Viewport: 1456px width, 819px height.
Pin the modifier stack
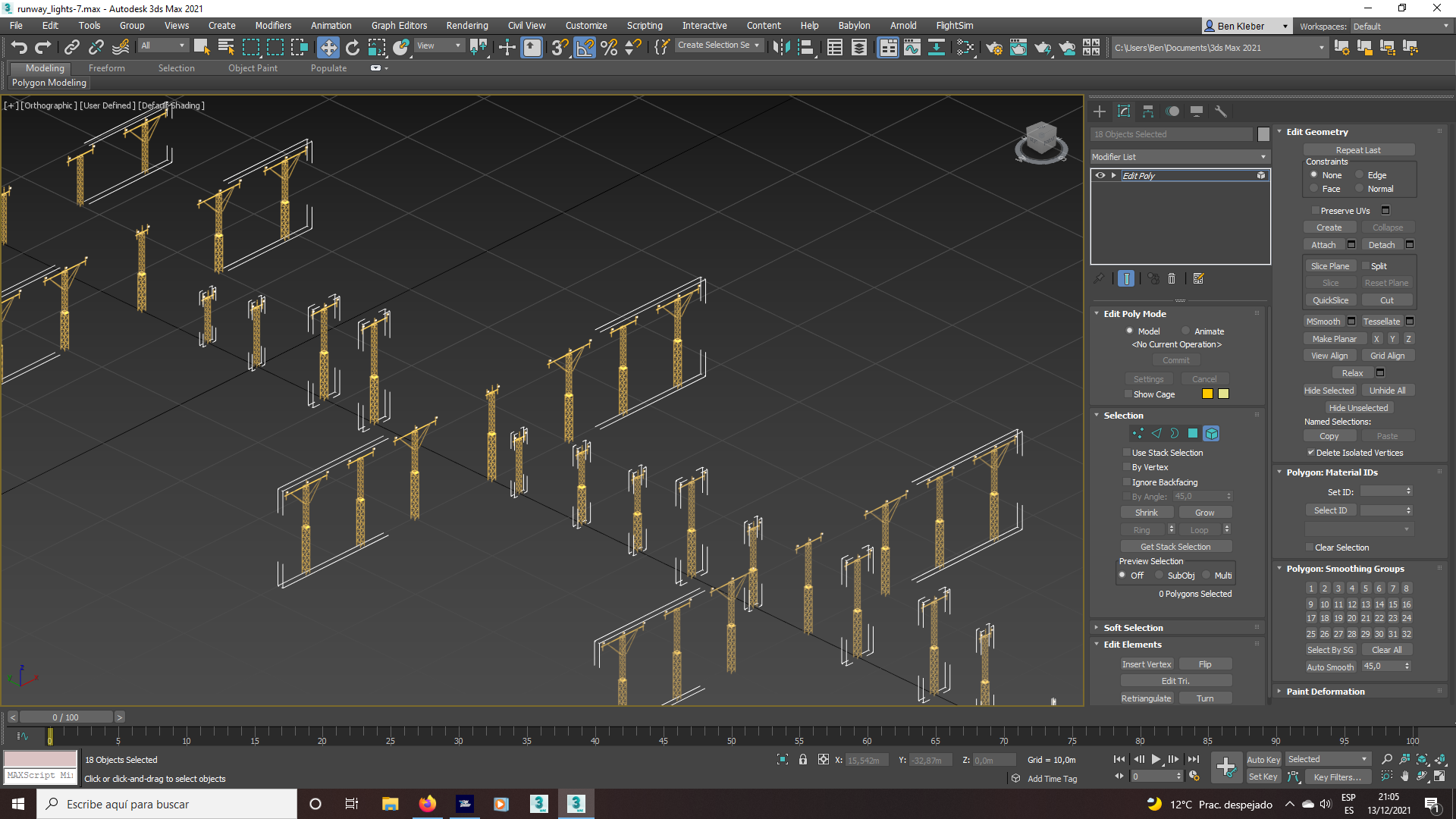coord(1099,278)
